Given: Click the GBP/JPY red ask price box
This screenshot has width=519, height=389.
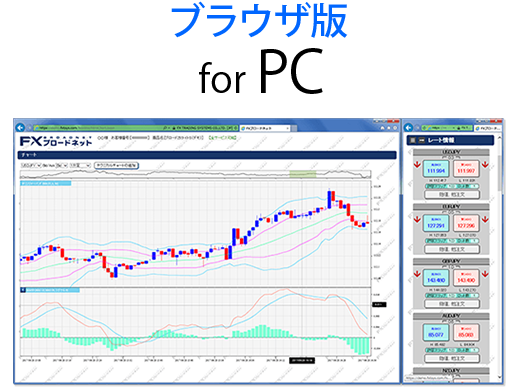Looking at the screenshot, I should click(466, 278).
